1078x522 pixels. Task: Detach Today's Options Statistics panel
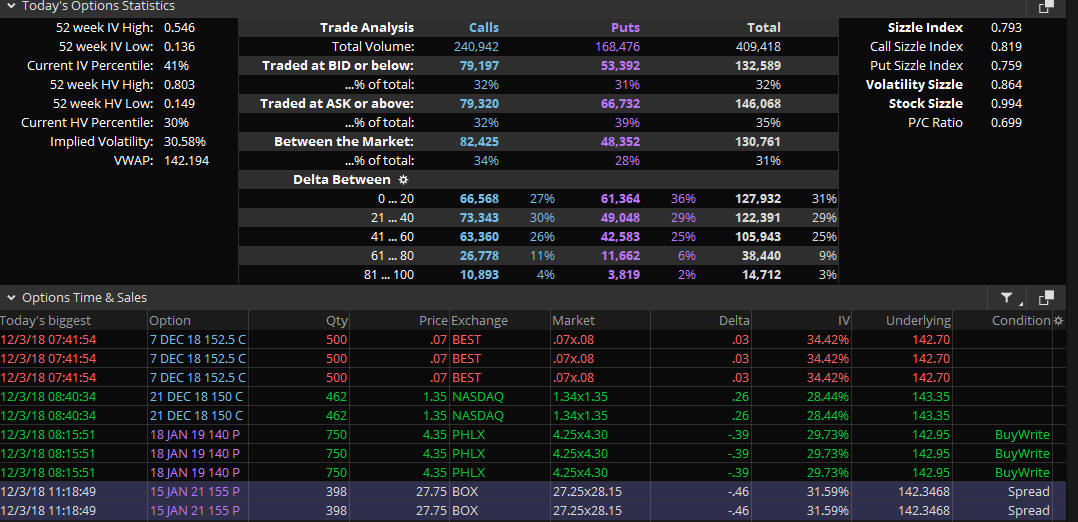click(1046, 7)
